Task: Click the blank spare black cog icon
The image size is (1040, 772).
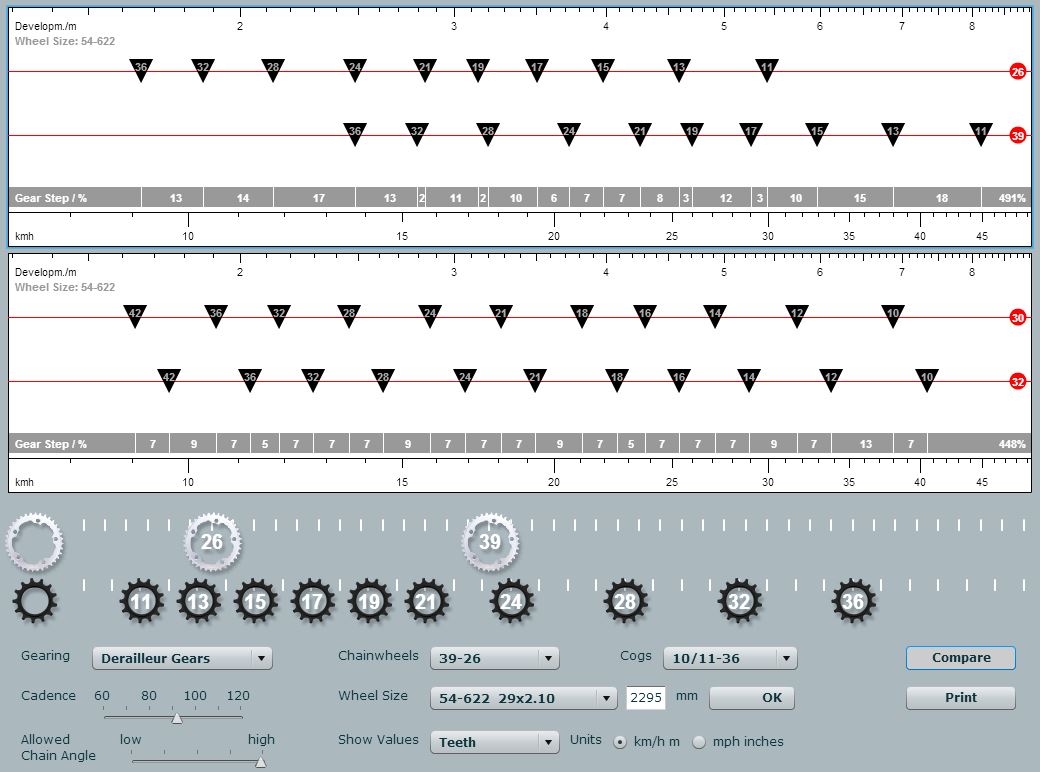Action: click(x=35, y=602)
